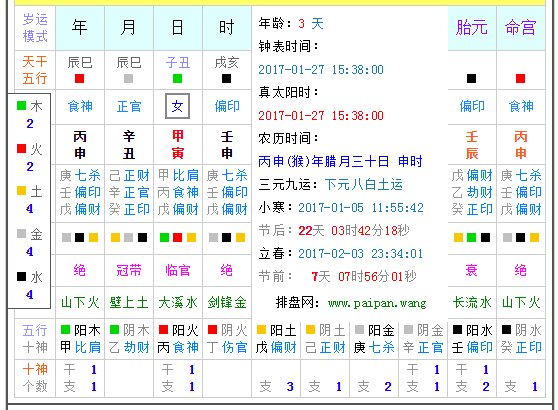Select the 胎元 column header
Image resolution: width=558 pixels, height=410 pixels.
tap(472, 28)
